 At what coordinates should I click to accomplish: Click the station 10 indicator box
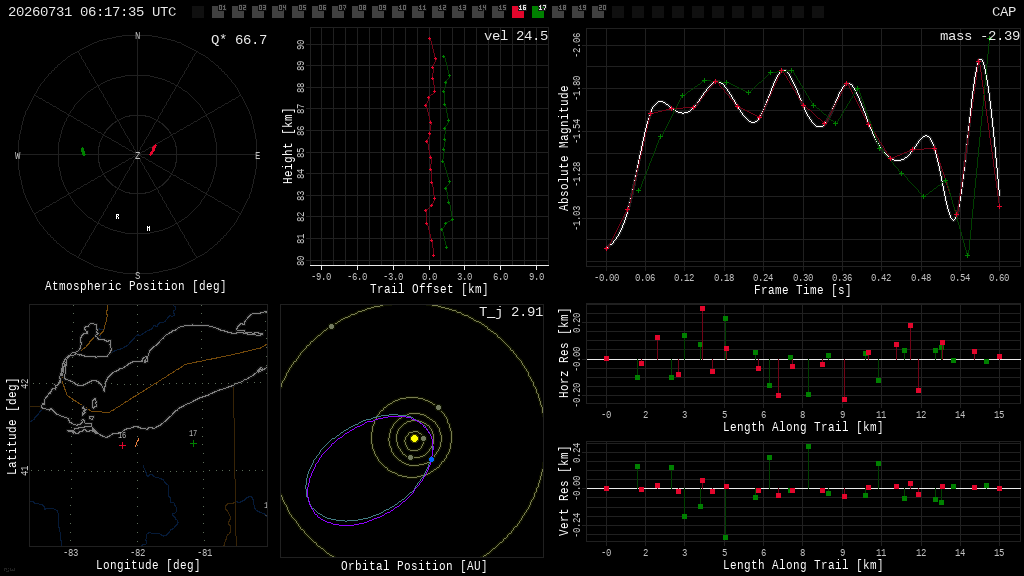[x=398, y=11]
